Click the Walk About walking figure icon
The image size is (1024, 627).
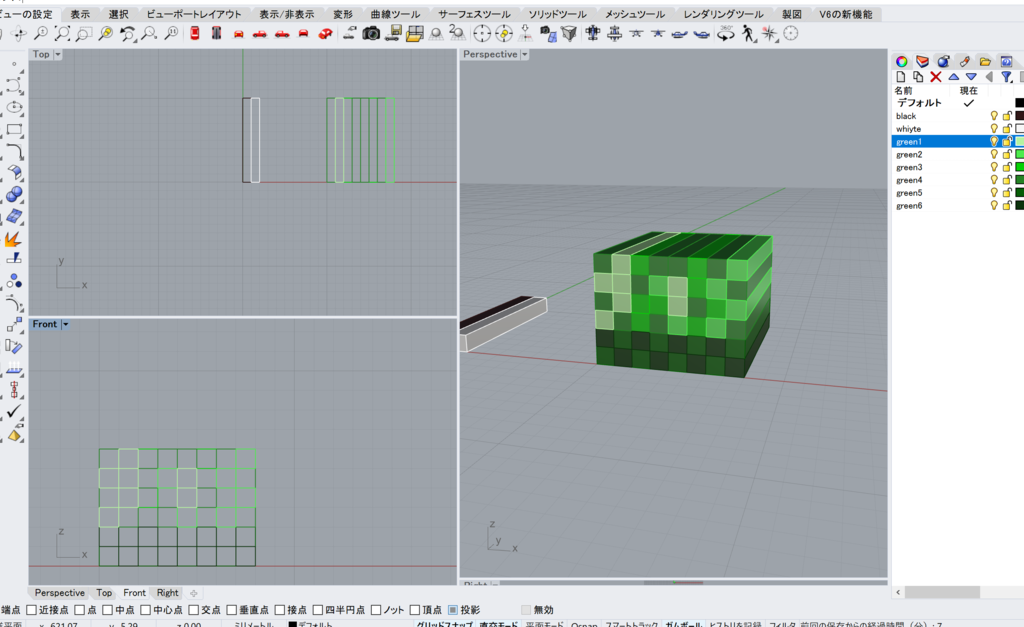click(747, 33)
